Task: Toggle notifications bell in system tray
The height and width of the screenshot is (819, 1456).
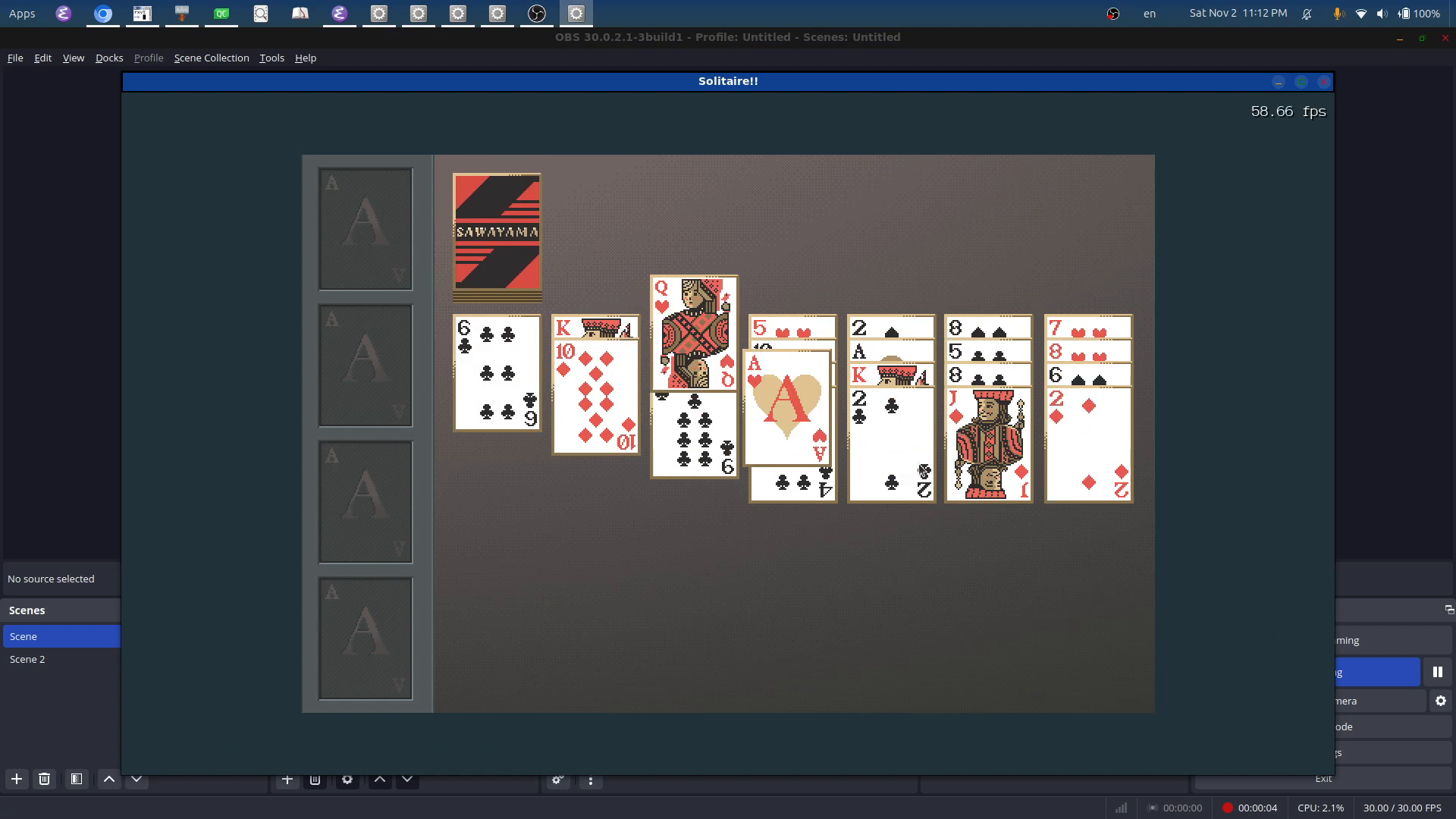Action: click(1307, 14)
